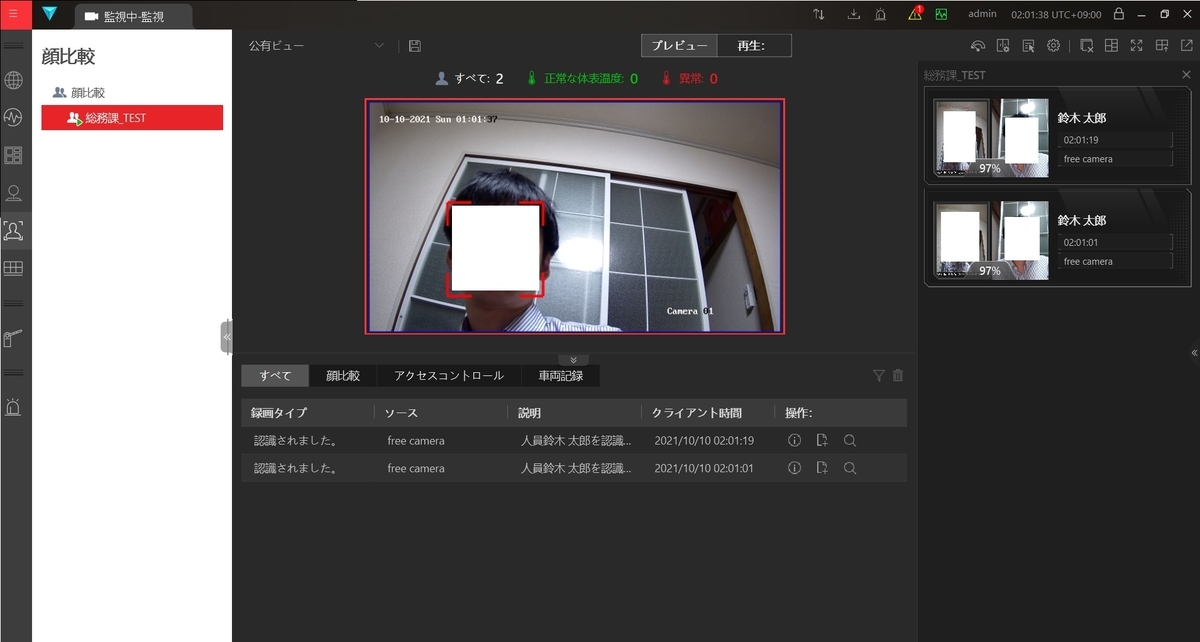
Task: Collapse the event list with the double chevron
Action: click(x=574, y=361)
